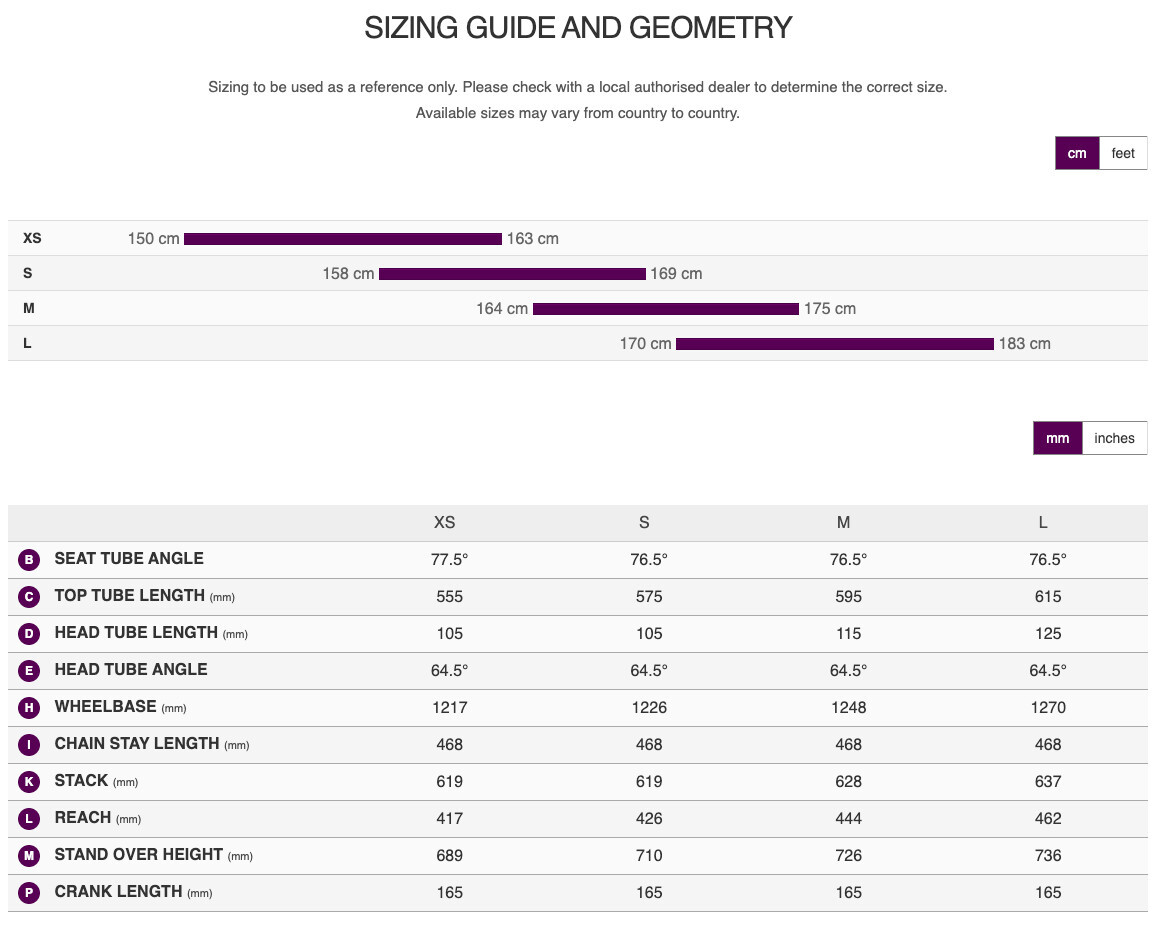
Task: Click the D icon for Head Tube Length
Action: (29, 633)
